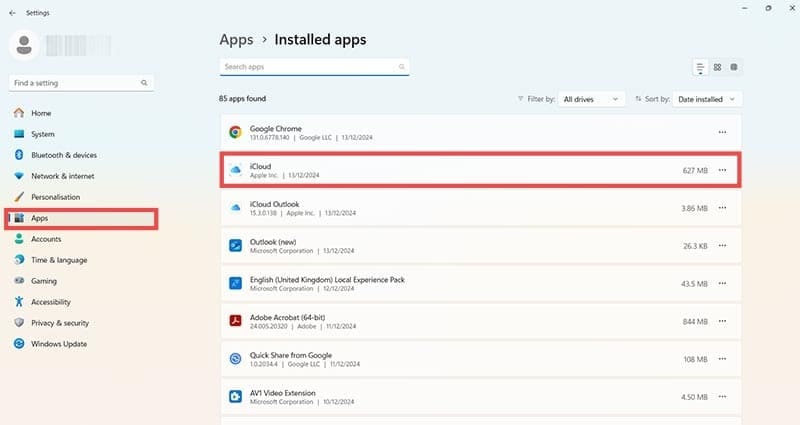
Task: Click the Apps breadcrumb link
Action: [236, 39]
